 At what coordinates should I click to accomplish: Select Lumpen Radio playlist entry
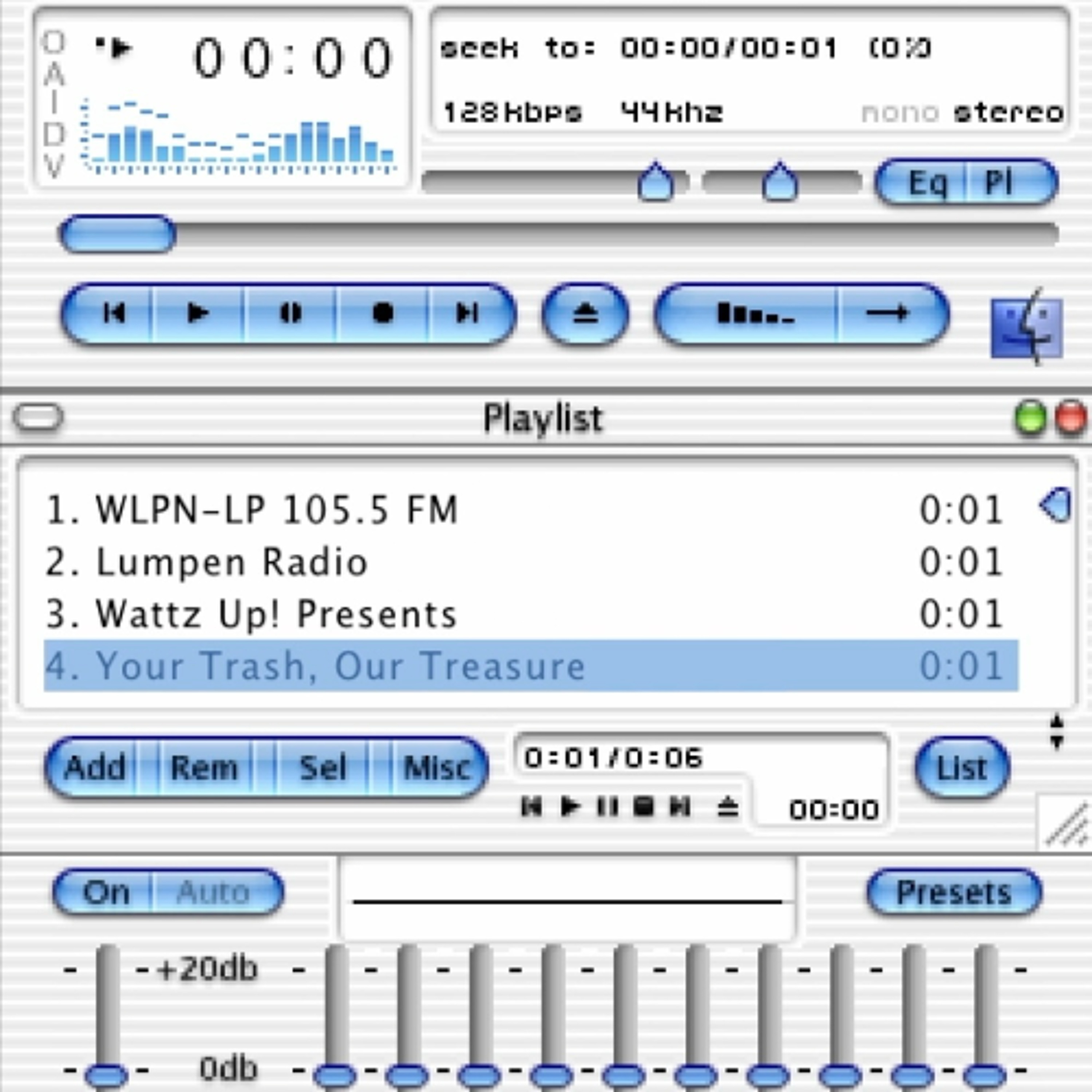531,562
